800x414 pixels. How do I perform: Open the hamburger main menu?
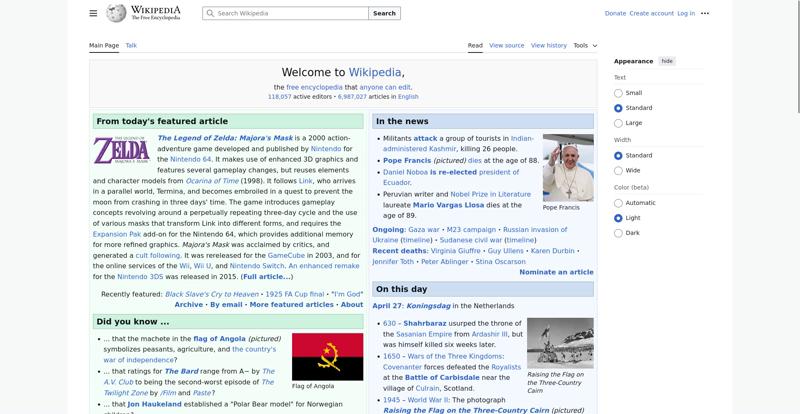93,13
